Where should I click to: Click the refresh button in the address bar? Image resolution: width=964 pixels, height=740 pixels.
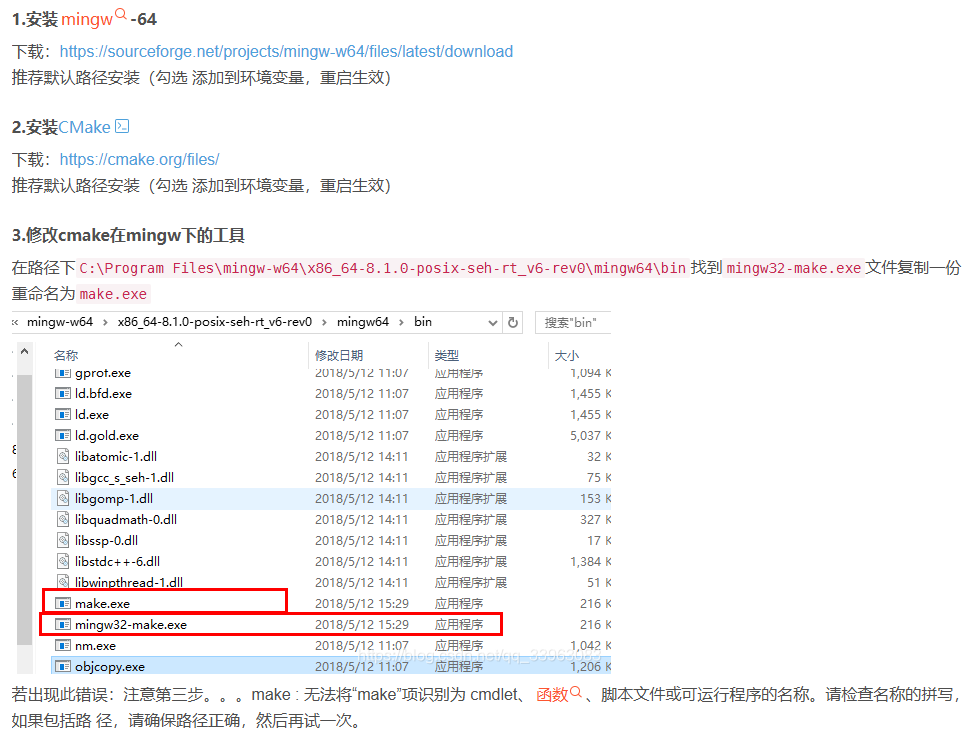513,323
